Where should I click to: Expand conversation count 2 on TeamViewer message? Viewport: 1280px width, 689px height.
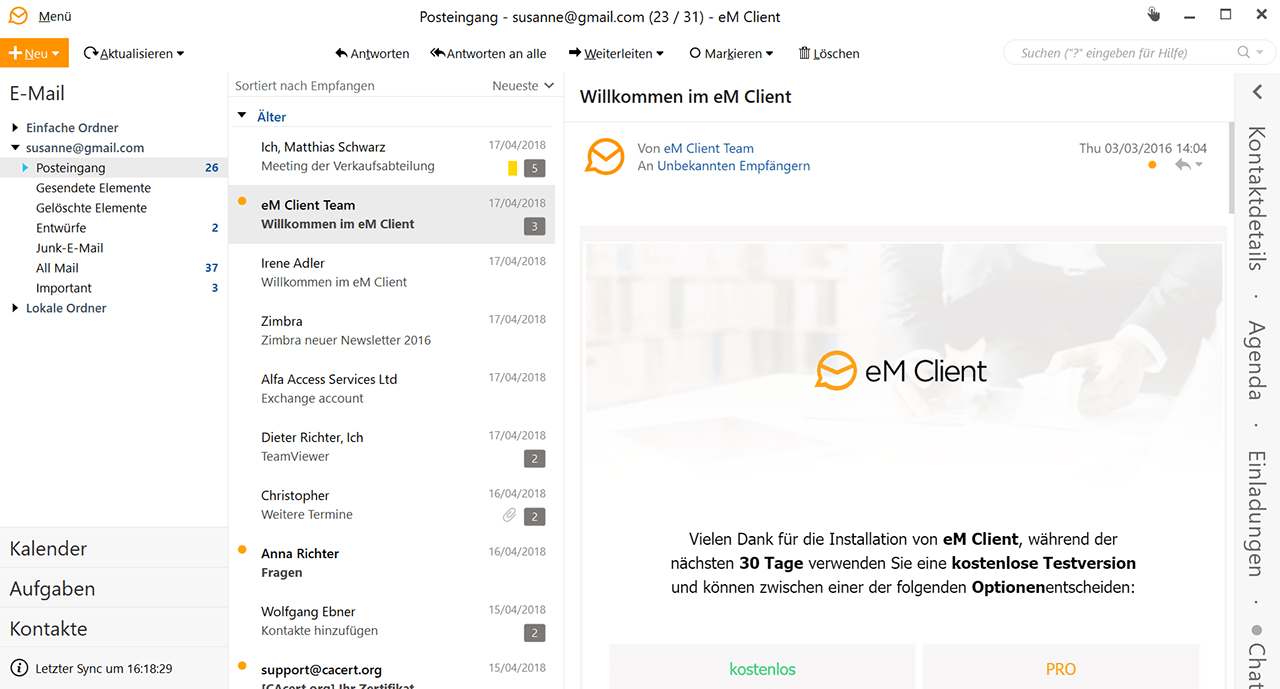click(x=535, y=458)
